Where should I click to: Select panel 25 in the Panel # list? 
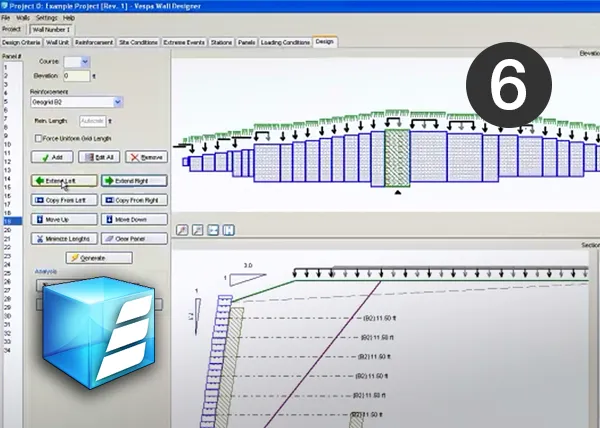coord(13,273)
